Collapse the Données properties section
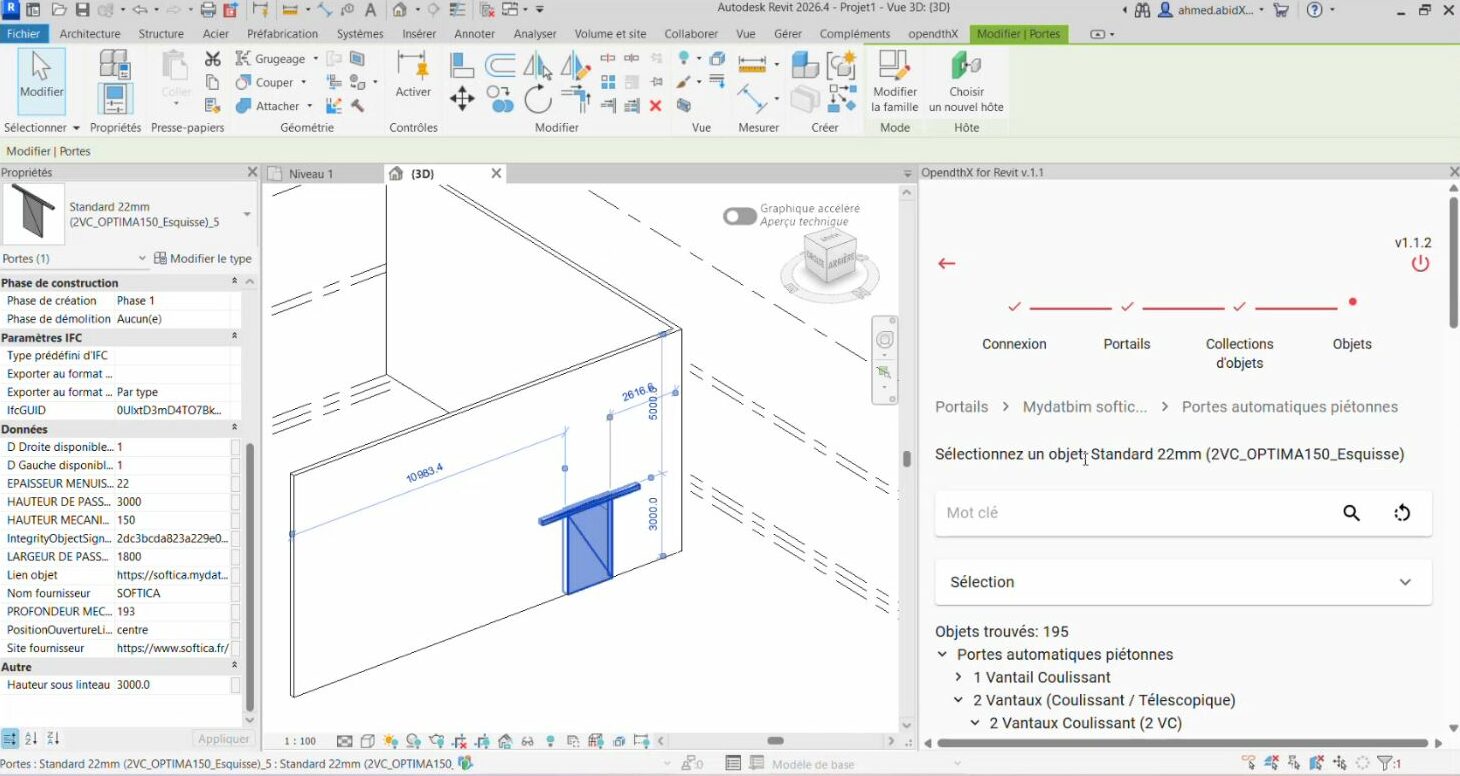The image size is (1460, 776). coord(235,429)
